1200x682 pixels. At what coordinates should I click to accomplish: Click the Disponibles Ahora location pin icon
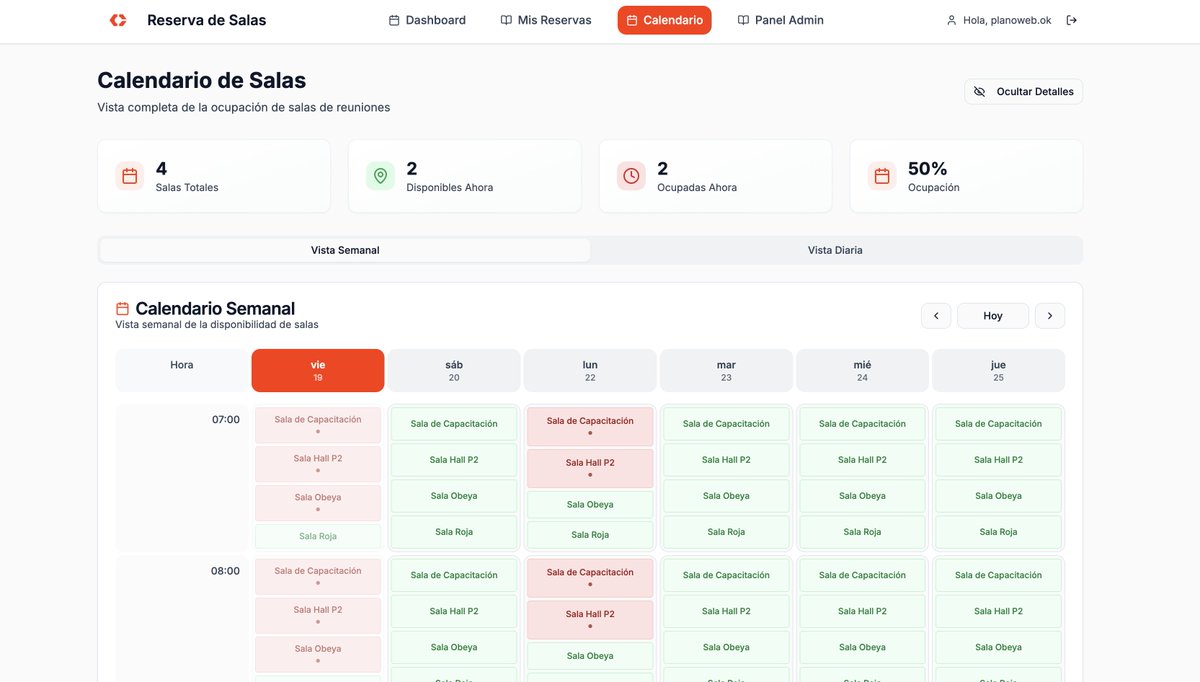pyautogui.click(x=380, y=176)
